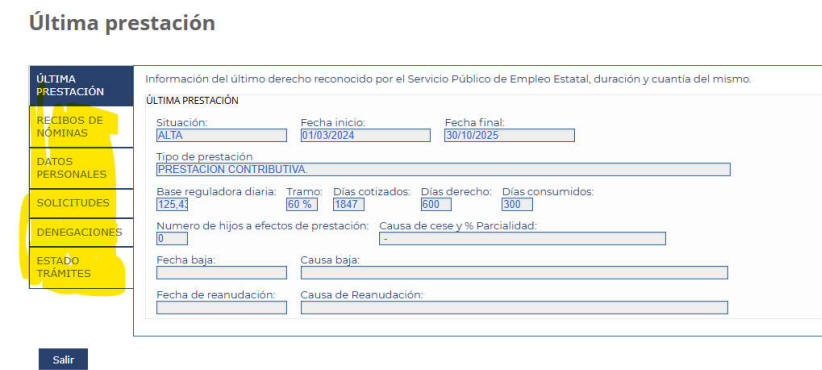The width and height of the screenshot is (822, 370).
Task: Click the Días cotizados field 1847
Action: point(349,204)
